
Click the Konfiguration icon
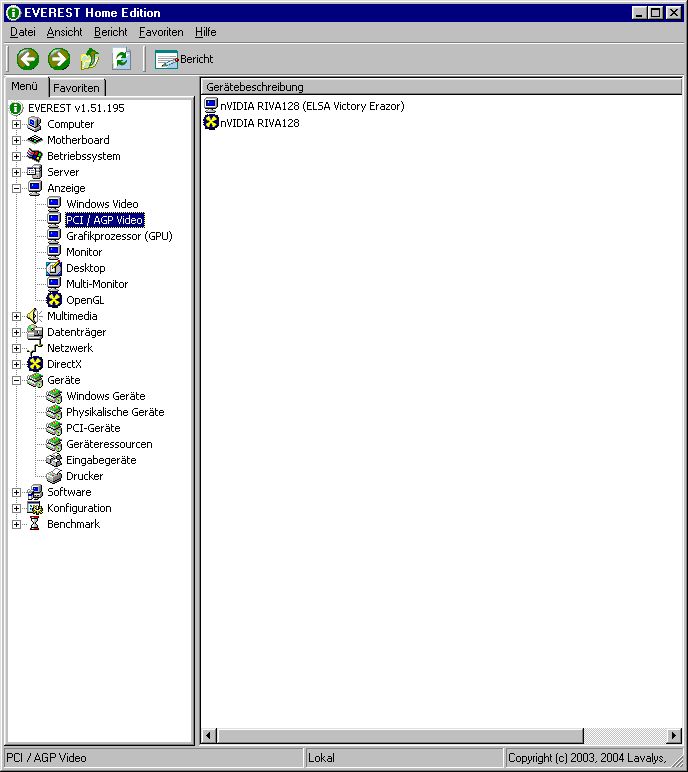[x=34, y=508]
